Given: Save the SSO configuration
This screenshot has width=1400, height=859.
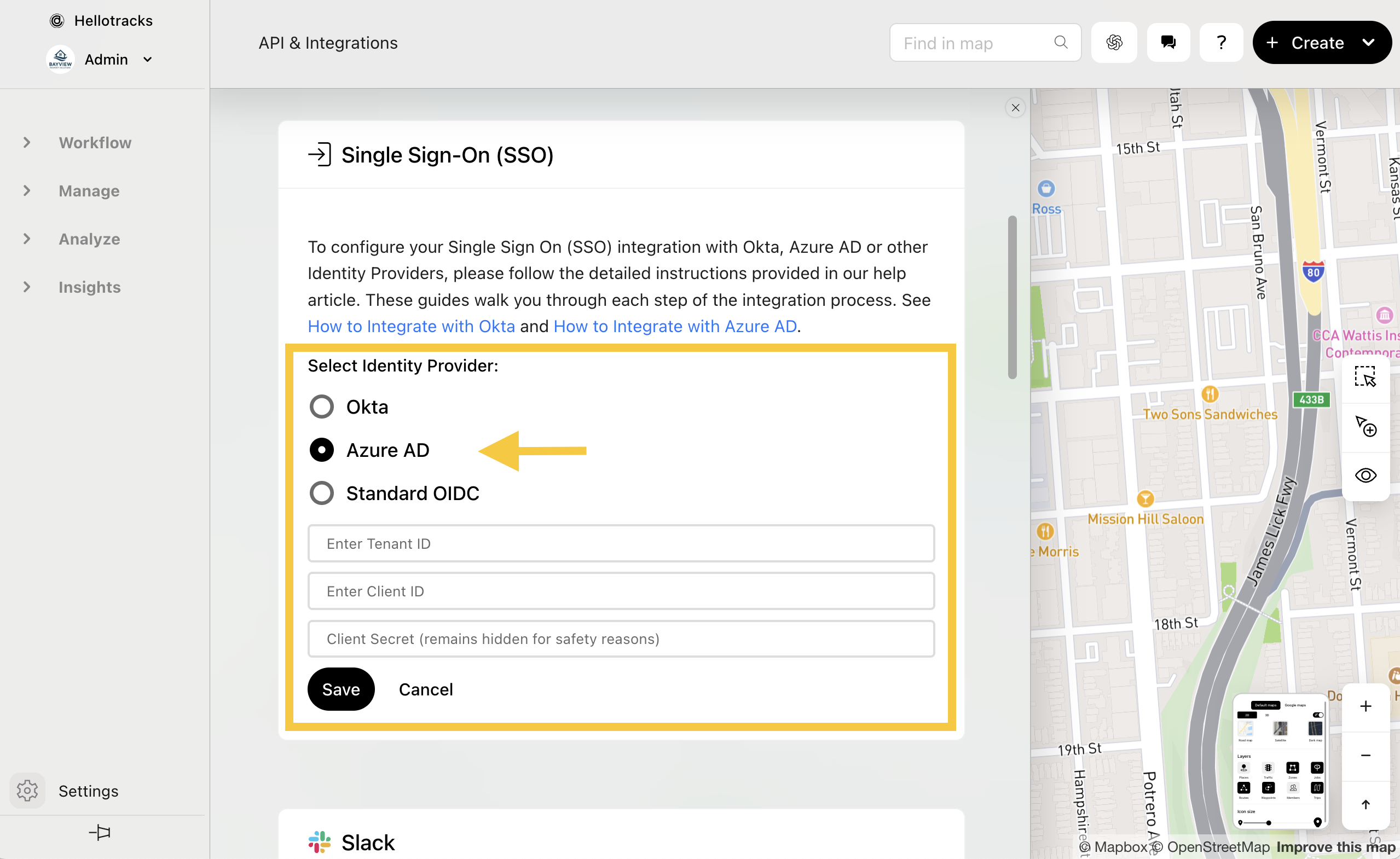Looking at the screenshot, I should coord(341,689).
